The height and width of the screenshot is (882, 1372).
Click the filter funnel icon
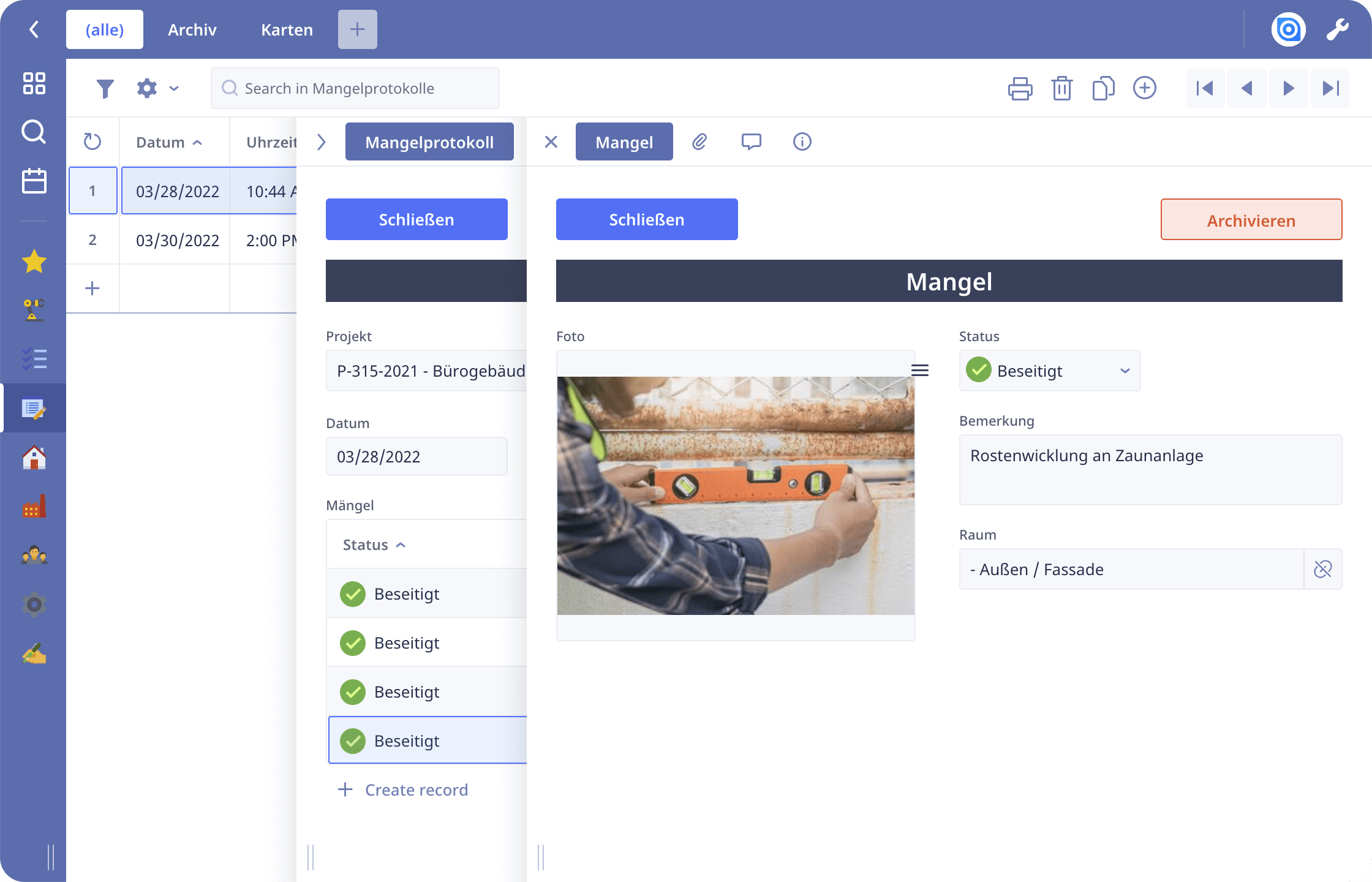tap(105, 89)
